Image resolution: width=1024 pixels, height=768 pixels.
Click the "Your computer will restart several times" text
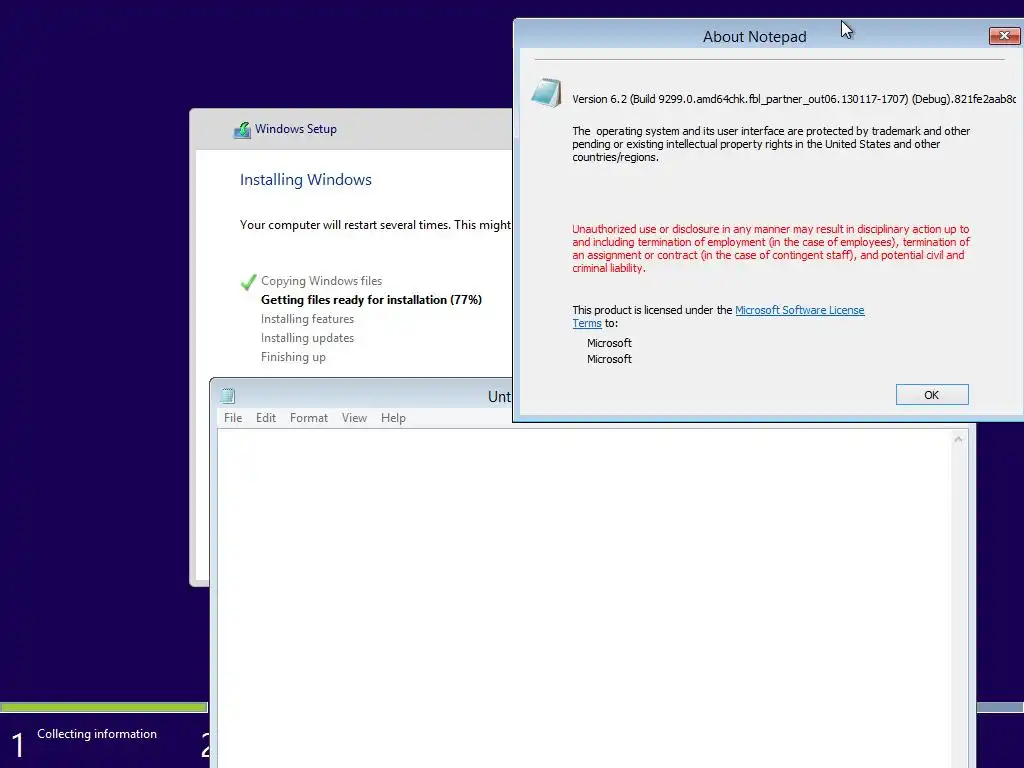[376, 225]
